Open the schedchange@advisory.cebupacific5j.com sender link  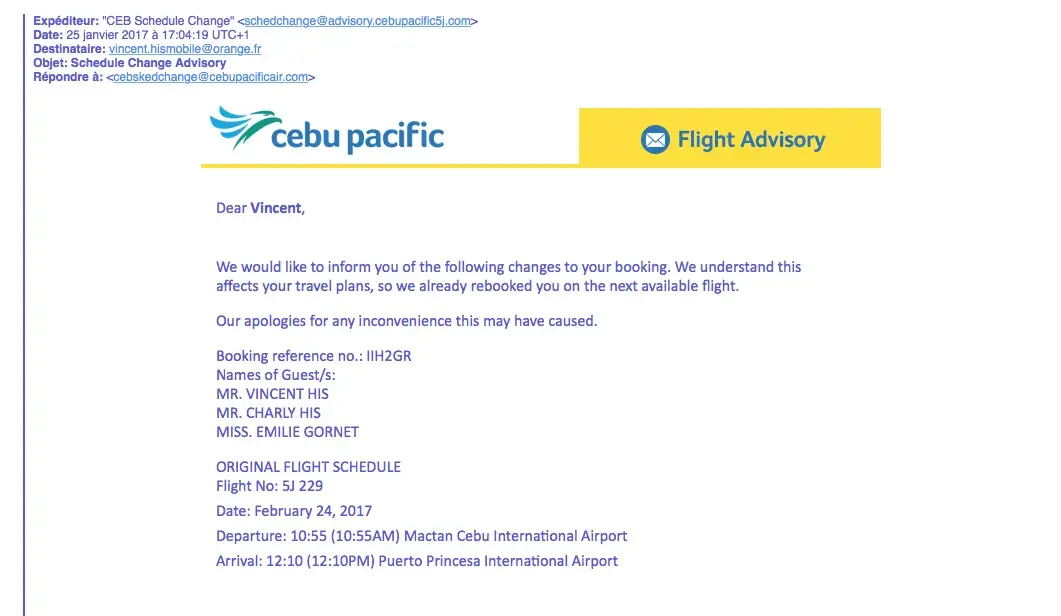click(357, 21)
